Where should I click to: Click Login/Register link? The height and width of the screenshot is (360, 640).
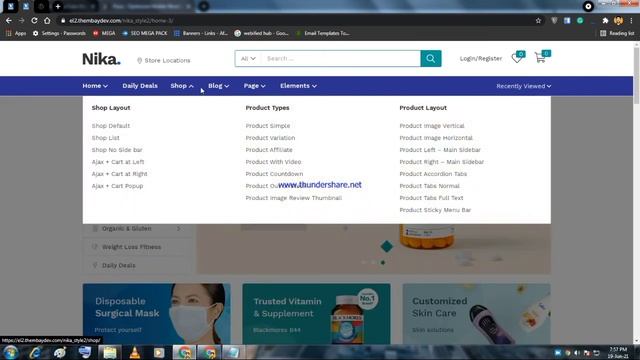click(x=481, y=58)
